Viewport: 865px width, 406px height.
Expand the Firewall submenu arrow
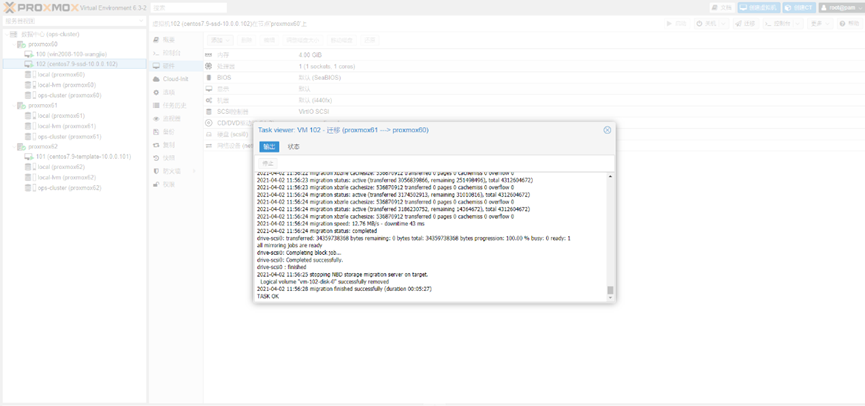coord(194,172)
